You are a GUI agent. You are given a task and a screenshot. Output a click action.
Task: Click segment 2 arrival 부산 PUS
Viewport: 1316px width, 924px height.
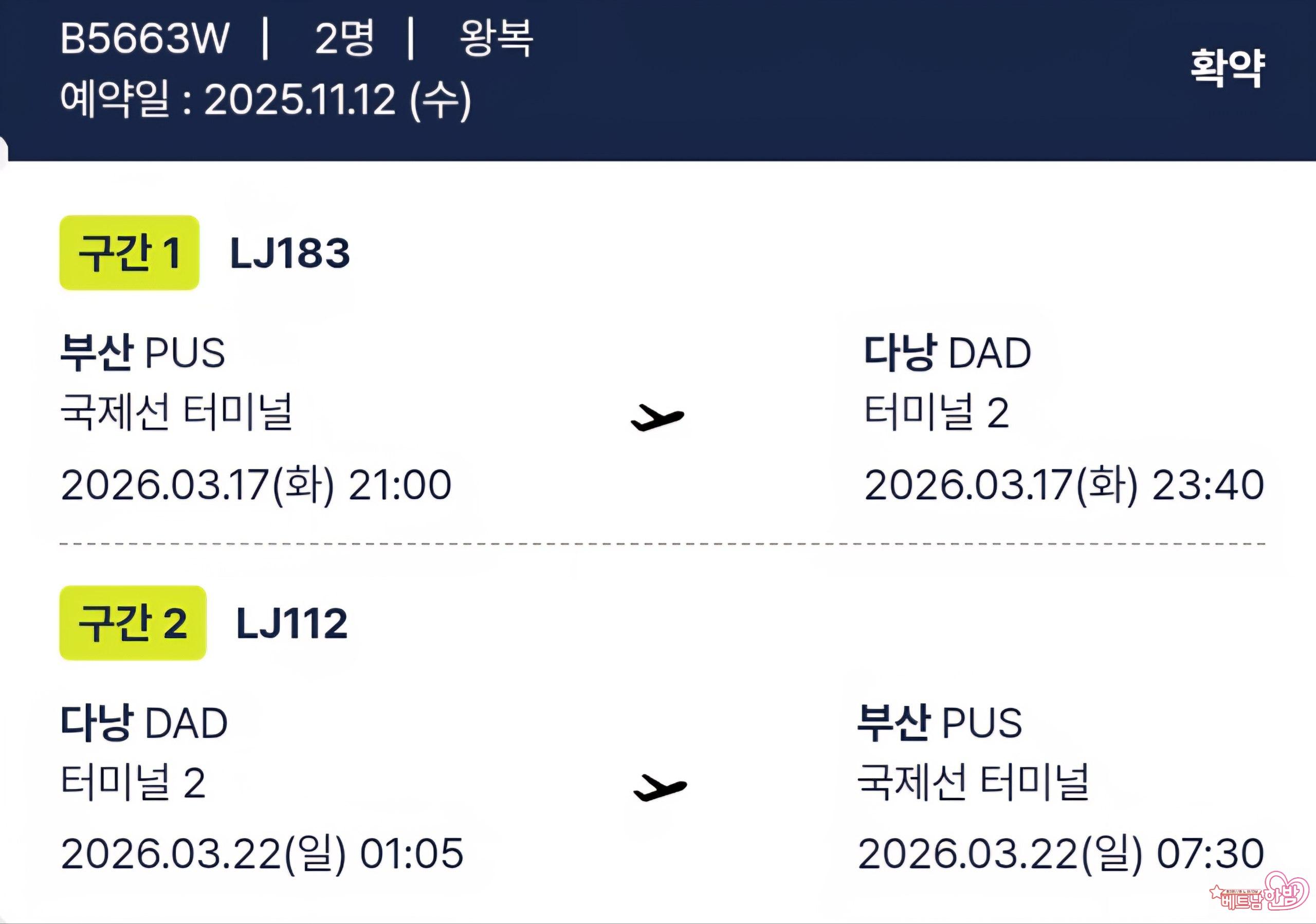click(x=939, y=722)
